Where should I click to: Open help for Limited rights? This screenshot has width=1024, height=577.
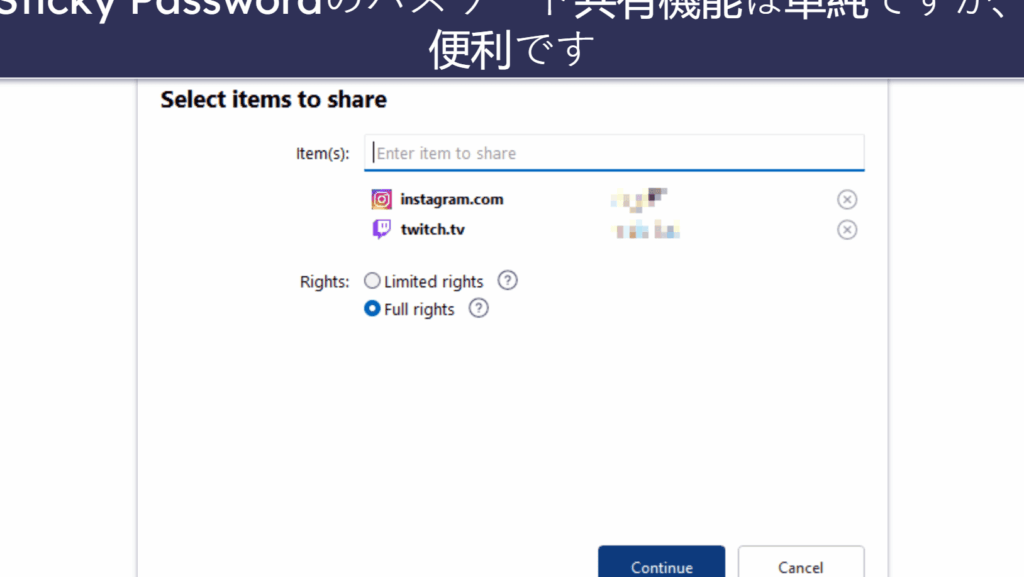(x=508, y=280)
